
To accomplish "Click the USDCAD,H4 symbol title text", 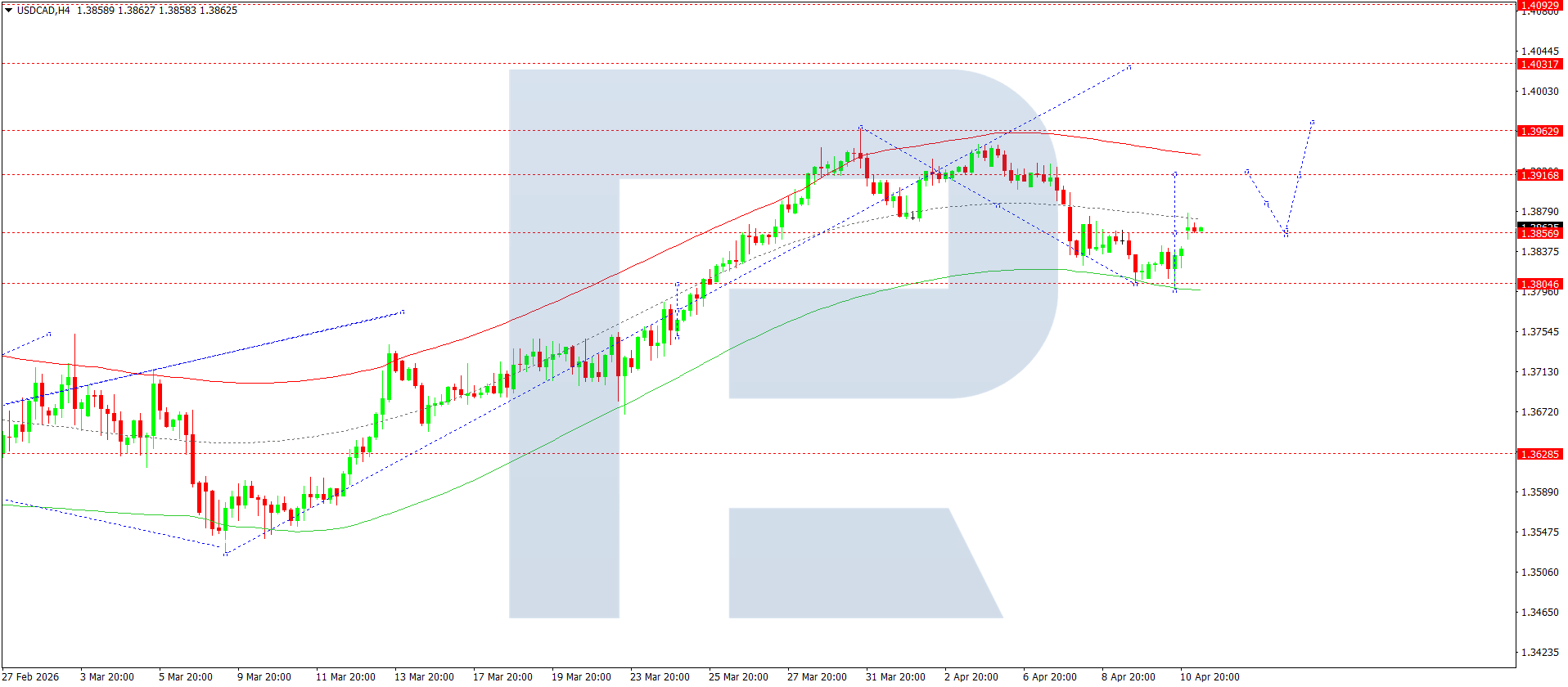I will click(43, 11).
